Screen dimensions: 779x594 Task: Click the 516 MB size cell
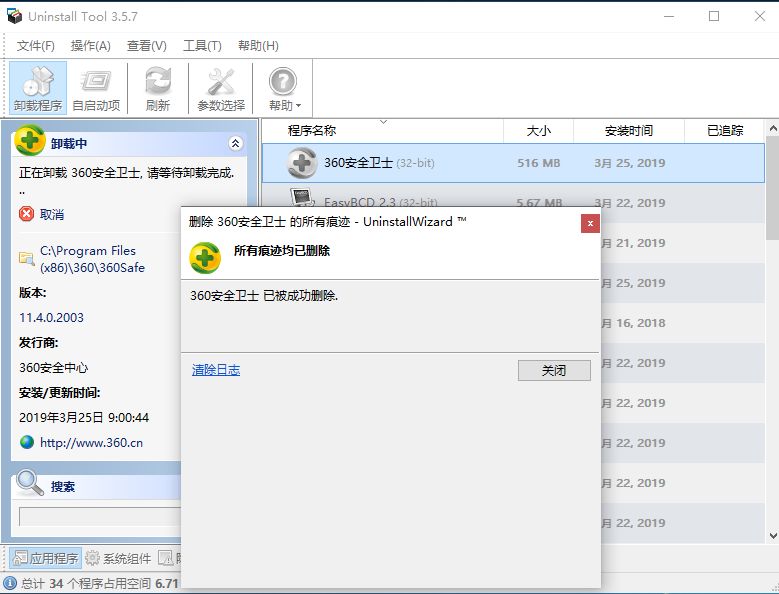539,163
